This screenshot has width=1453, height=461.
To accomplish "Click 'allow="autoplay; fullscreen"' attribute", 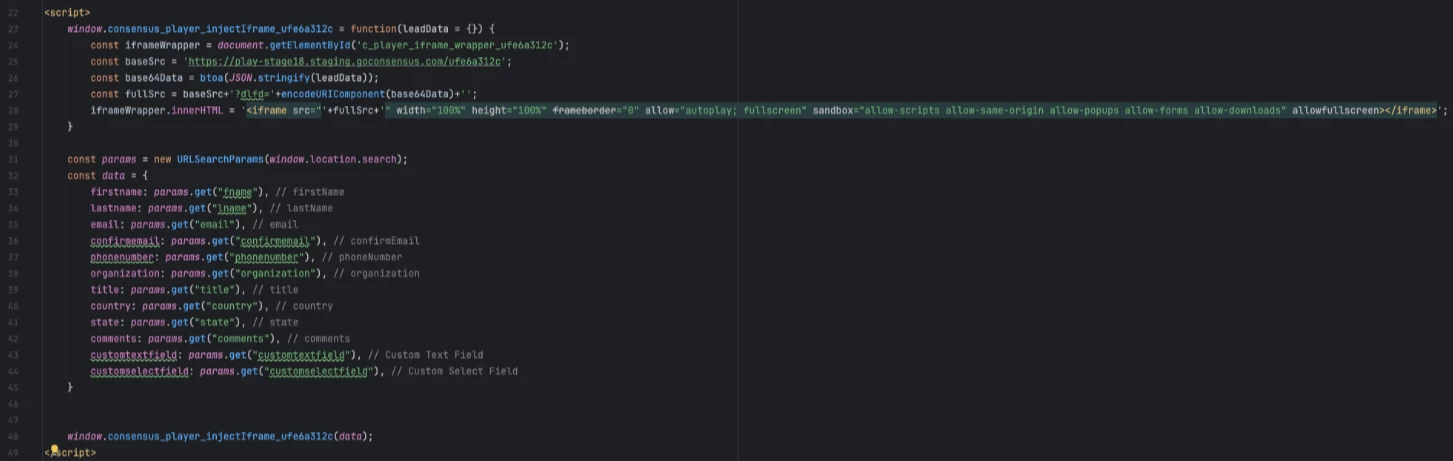I will click(x=725, y=110).
